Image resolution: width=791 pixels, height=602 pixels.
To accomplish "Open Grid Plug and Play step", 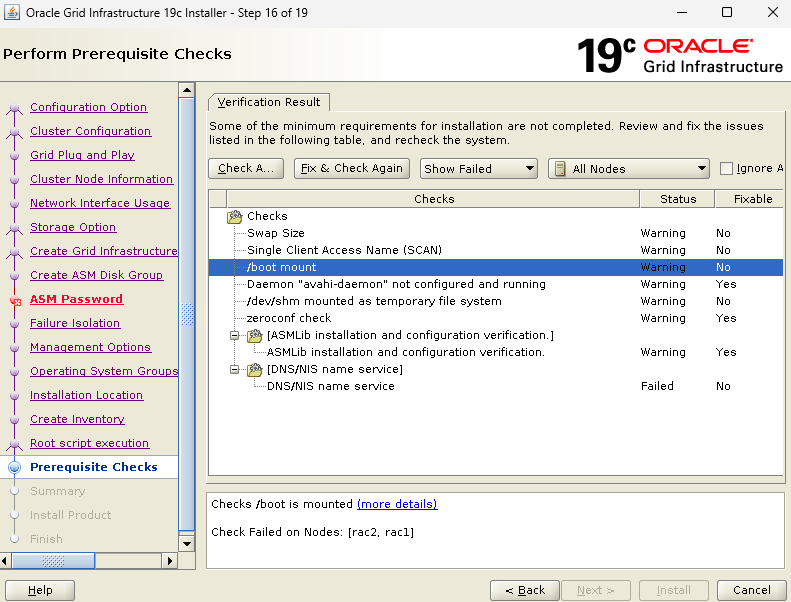I will click(82, 155).
